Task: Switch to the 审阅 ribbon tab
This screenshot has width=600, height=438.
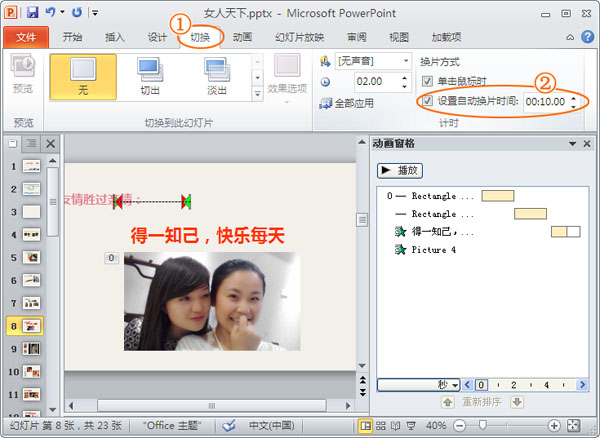Action: click(357, 37)
